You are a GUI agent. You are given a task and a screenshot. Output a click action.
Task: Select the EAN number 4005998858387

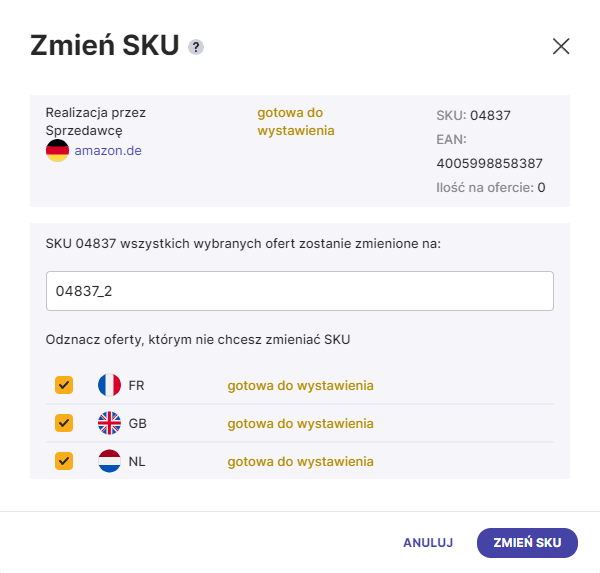[x=489, y=163]
